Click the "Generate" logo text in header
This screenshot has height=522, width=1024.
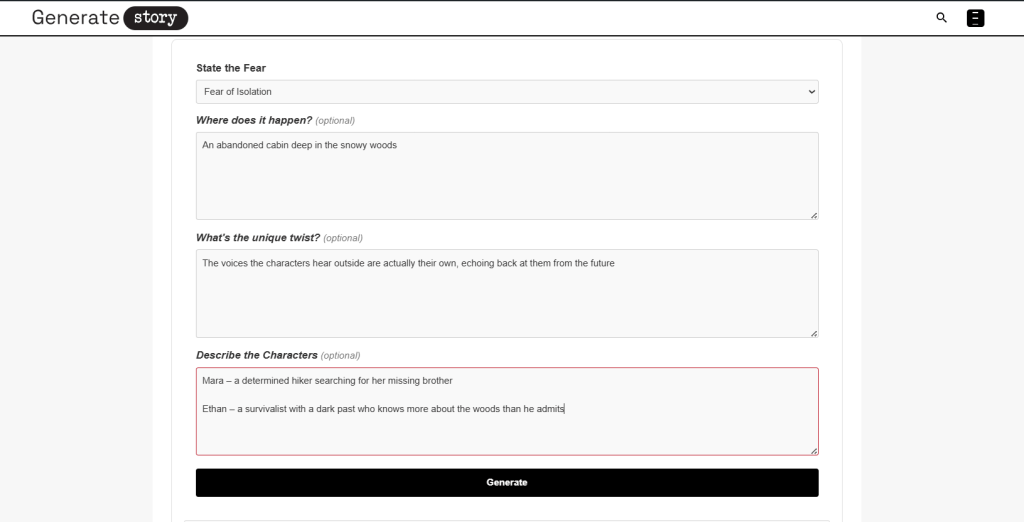tap(75, 18)
